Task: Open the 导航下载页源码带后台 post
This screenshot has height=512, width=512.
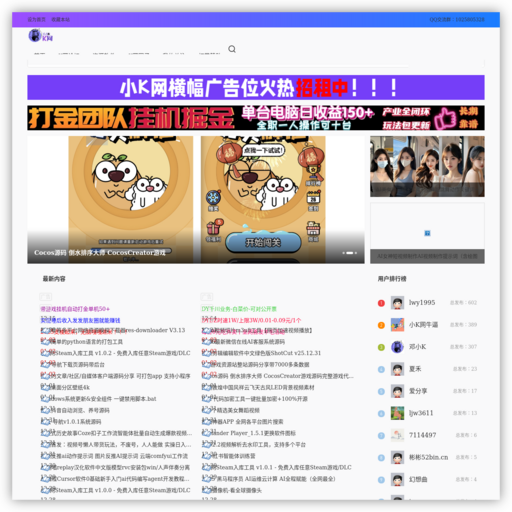Action: pyautogui.click(x=73, y=365)
